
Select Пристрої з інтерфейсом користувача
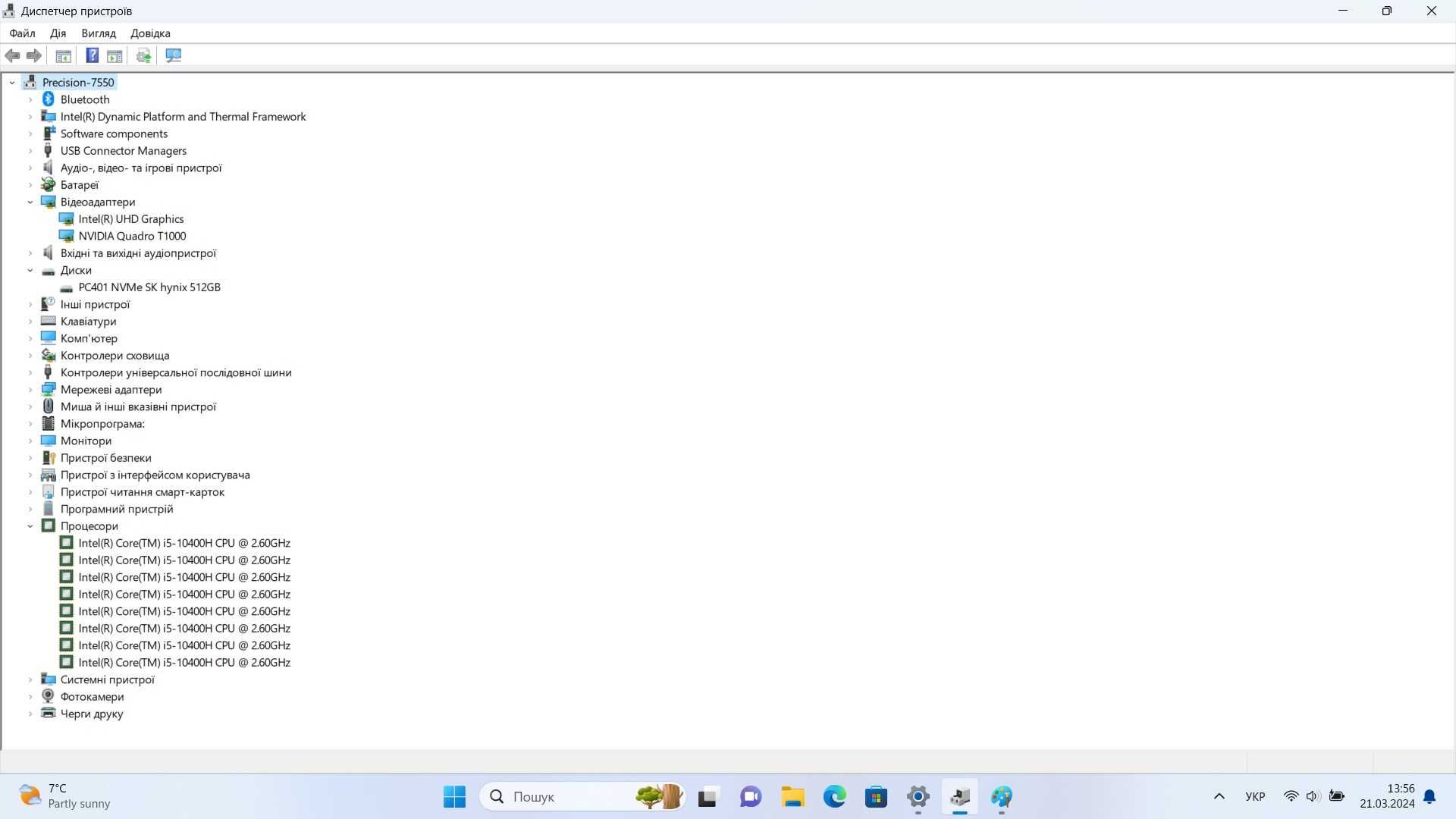tap(155, 475)
